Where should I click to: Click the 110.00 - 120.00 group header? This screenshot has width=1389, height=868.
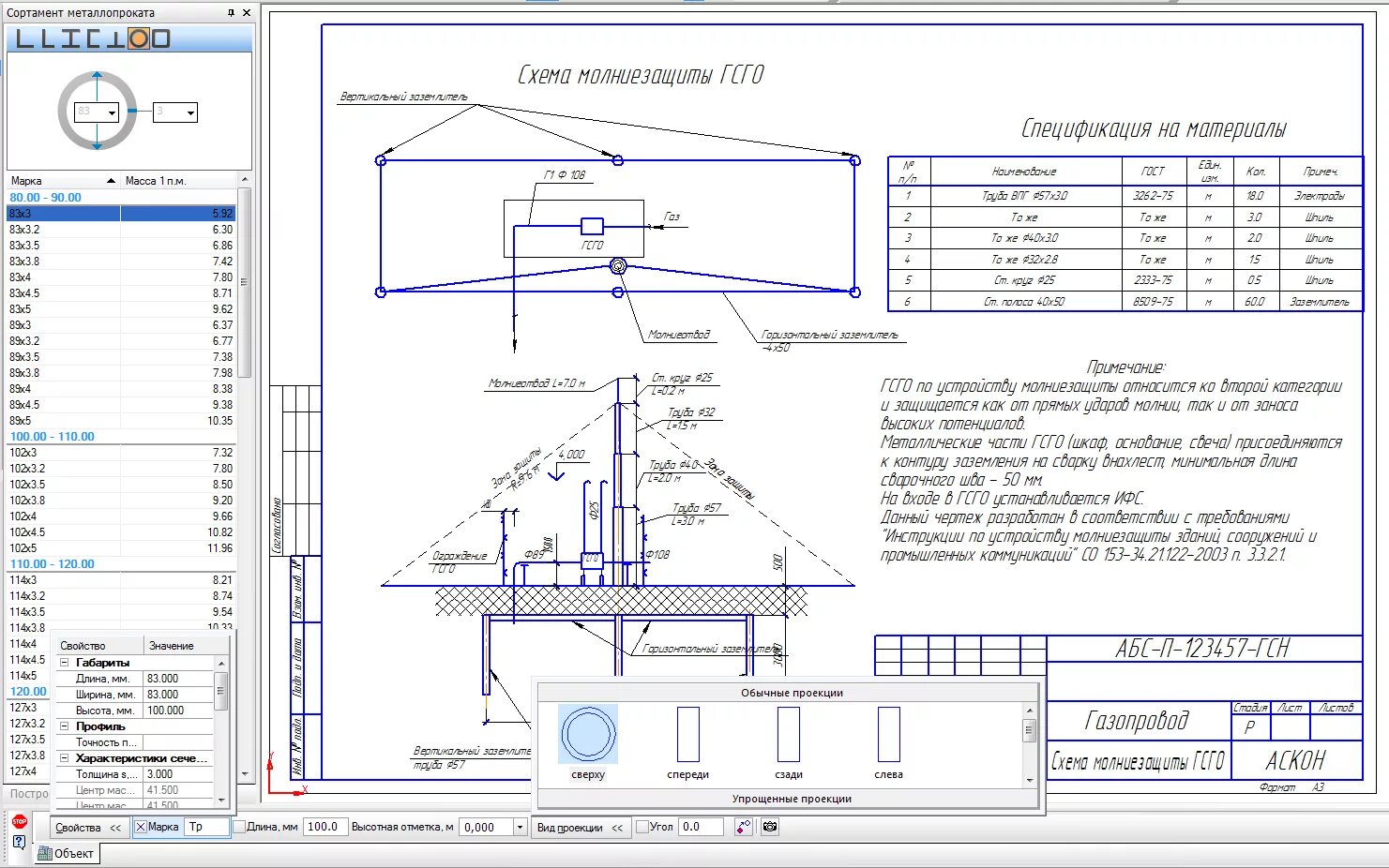pyautogui.click(x=121, y=564)
